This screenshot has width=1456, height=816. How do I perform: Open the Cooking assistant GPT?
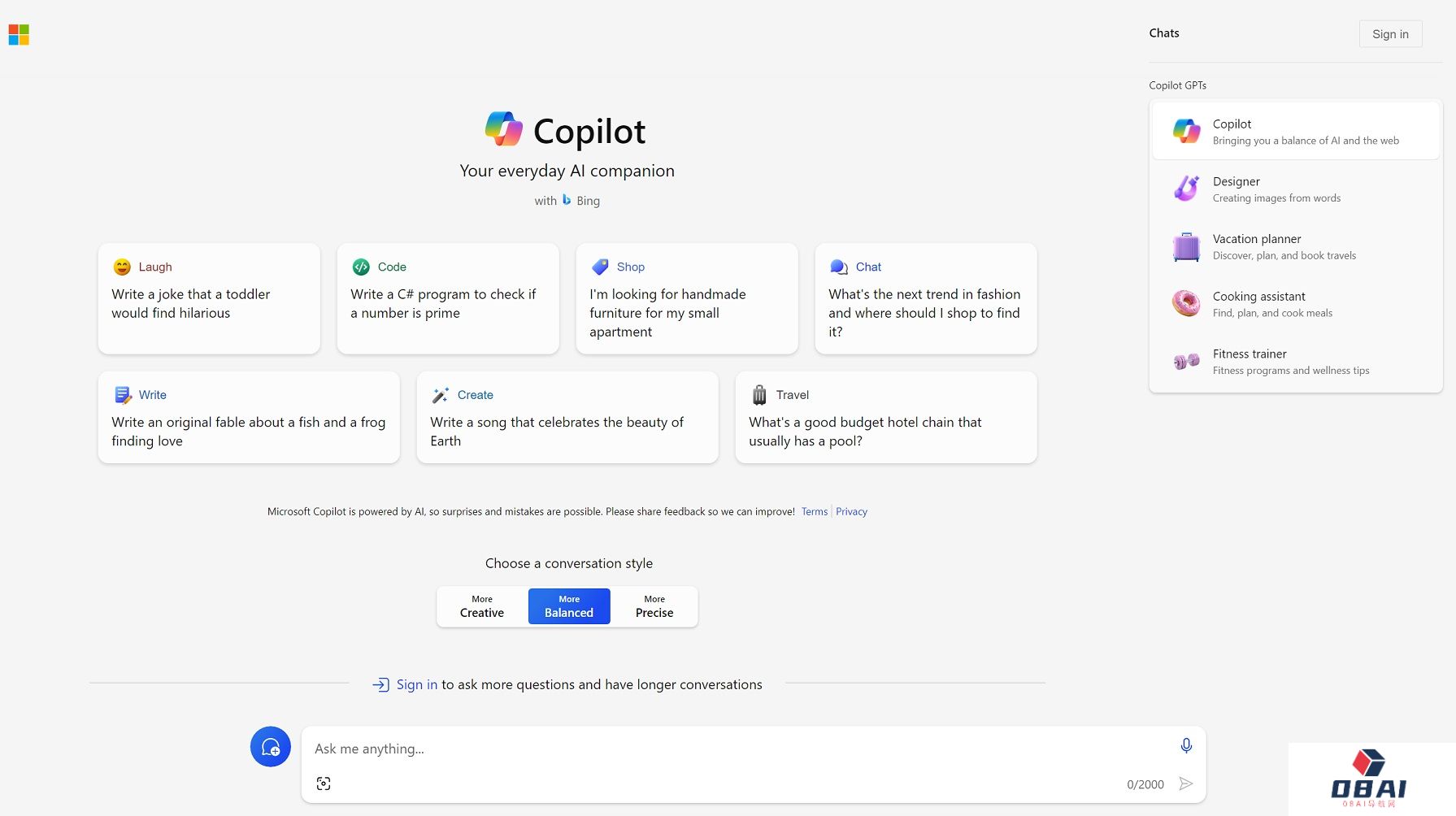pyautogui.click(x=1295, y=303)
